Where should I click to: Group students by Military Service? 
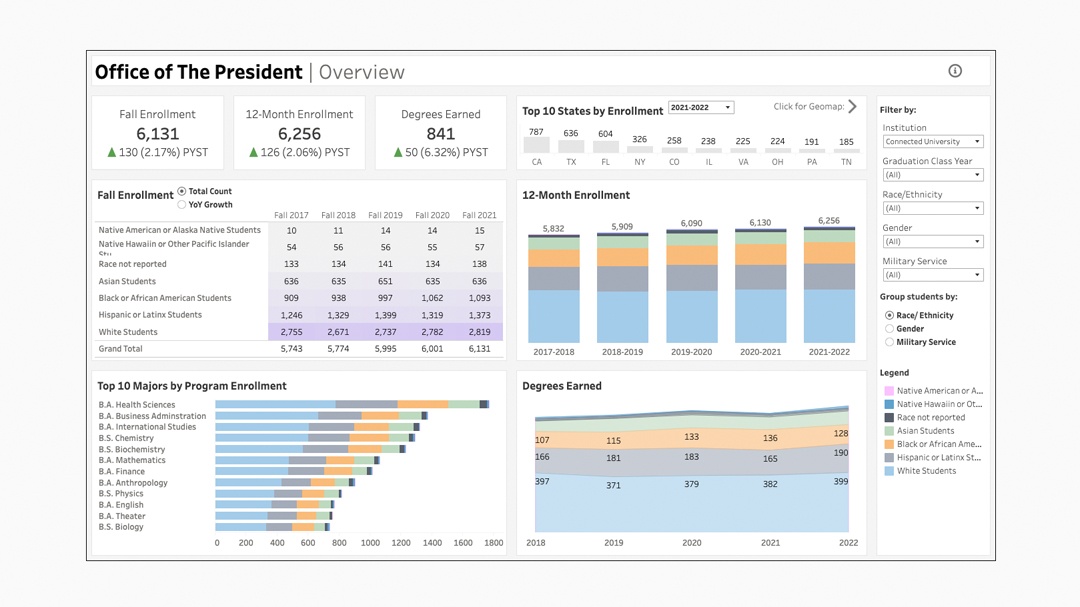click(x=889, y=342)
